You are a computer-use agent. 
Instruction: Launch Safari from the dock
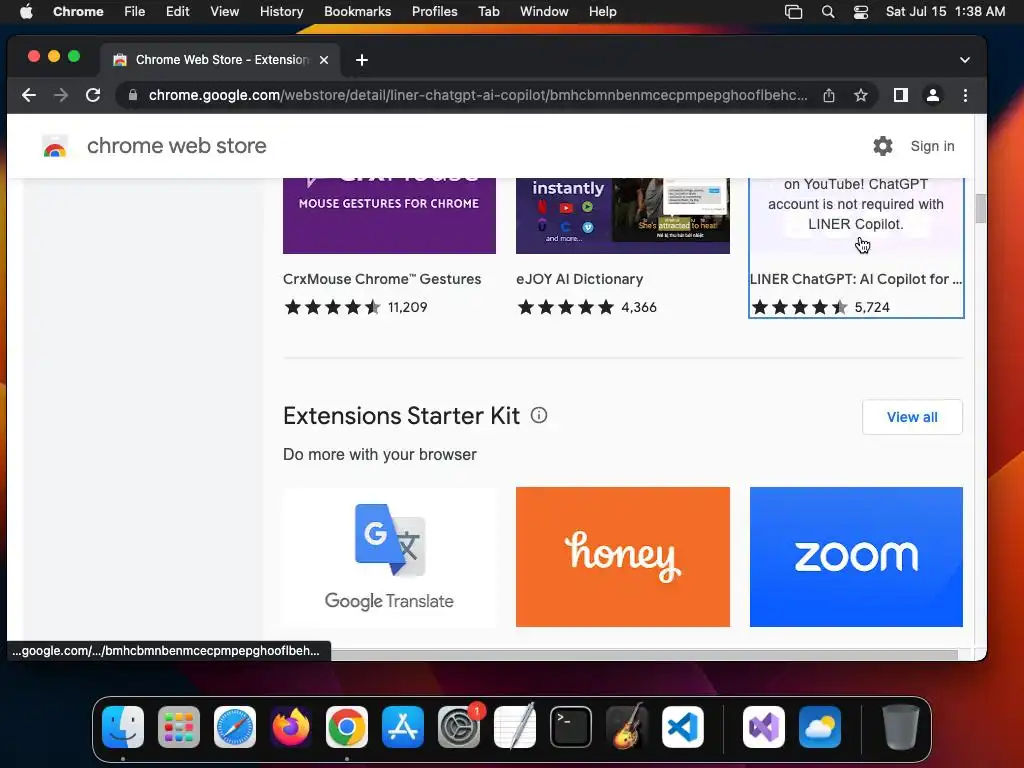pos(235,727)
